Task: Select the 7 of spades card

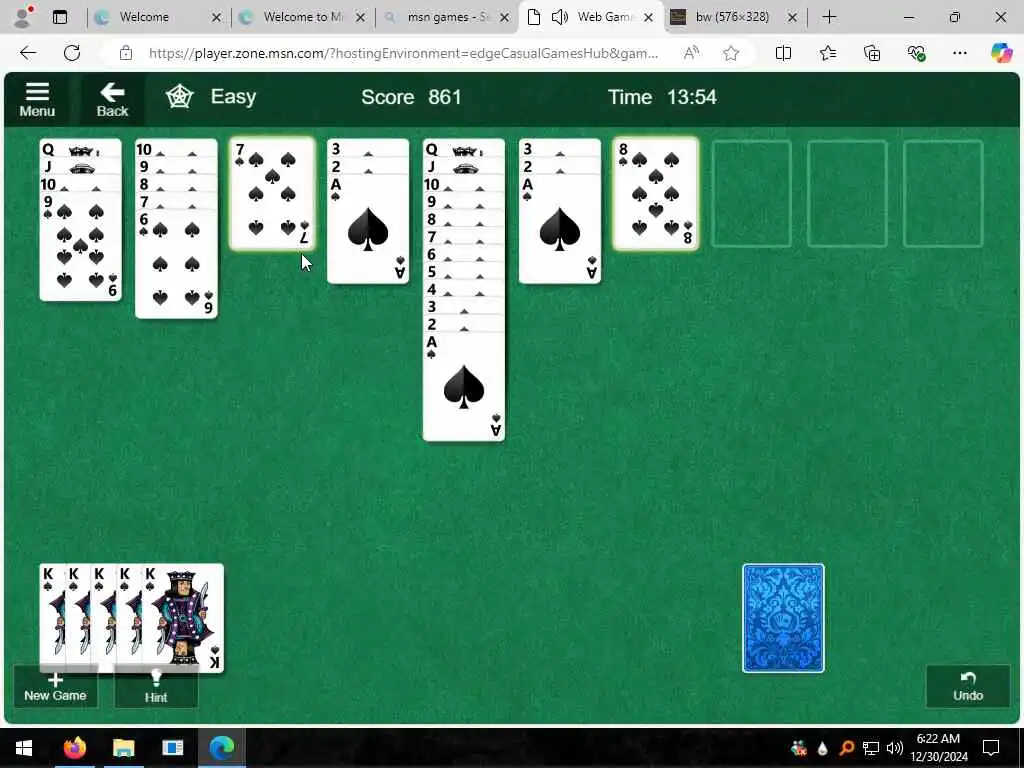Action: 272,194
